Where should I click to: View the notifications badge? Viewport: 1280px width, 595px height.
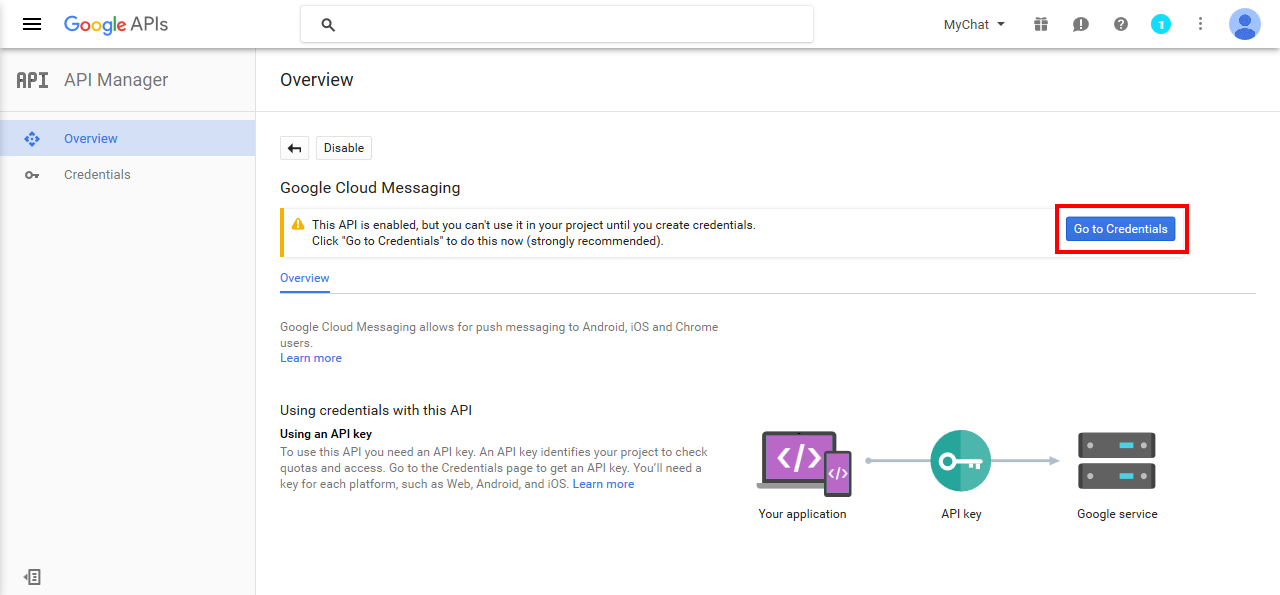(1161, 24)
